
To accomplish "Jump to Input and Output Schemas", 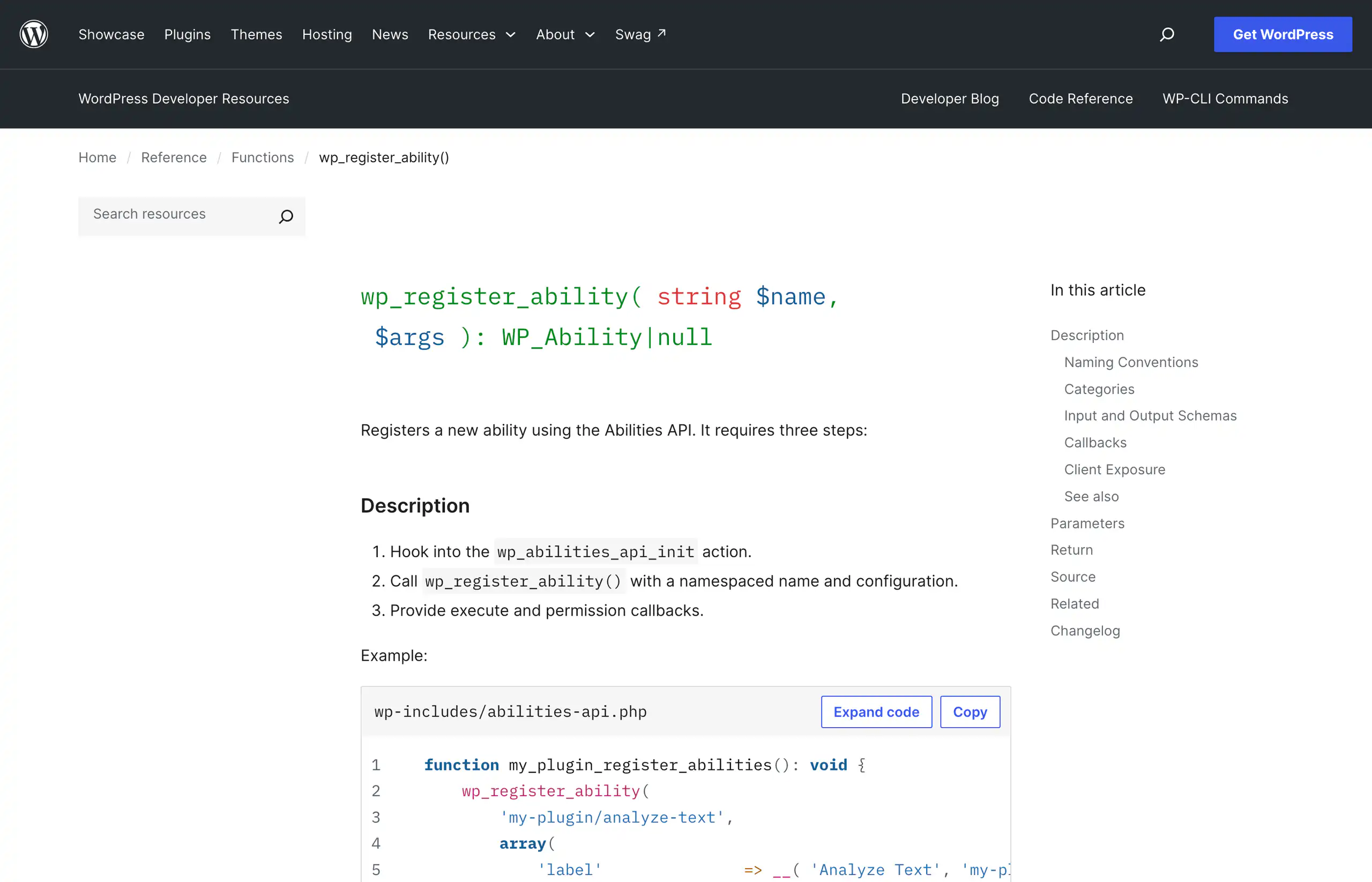I will 1150,416.
